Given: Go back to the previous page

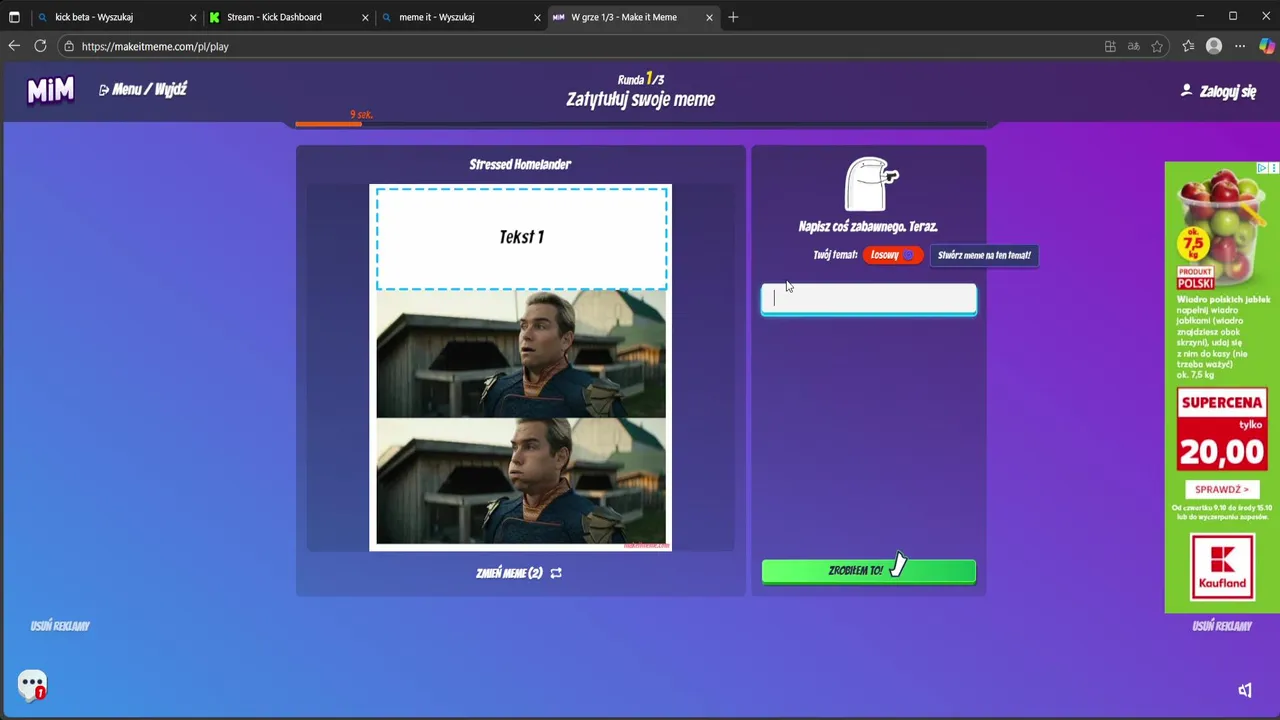Looking at the screenshot, I should tap(14, 46).
